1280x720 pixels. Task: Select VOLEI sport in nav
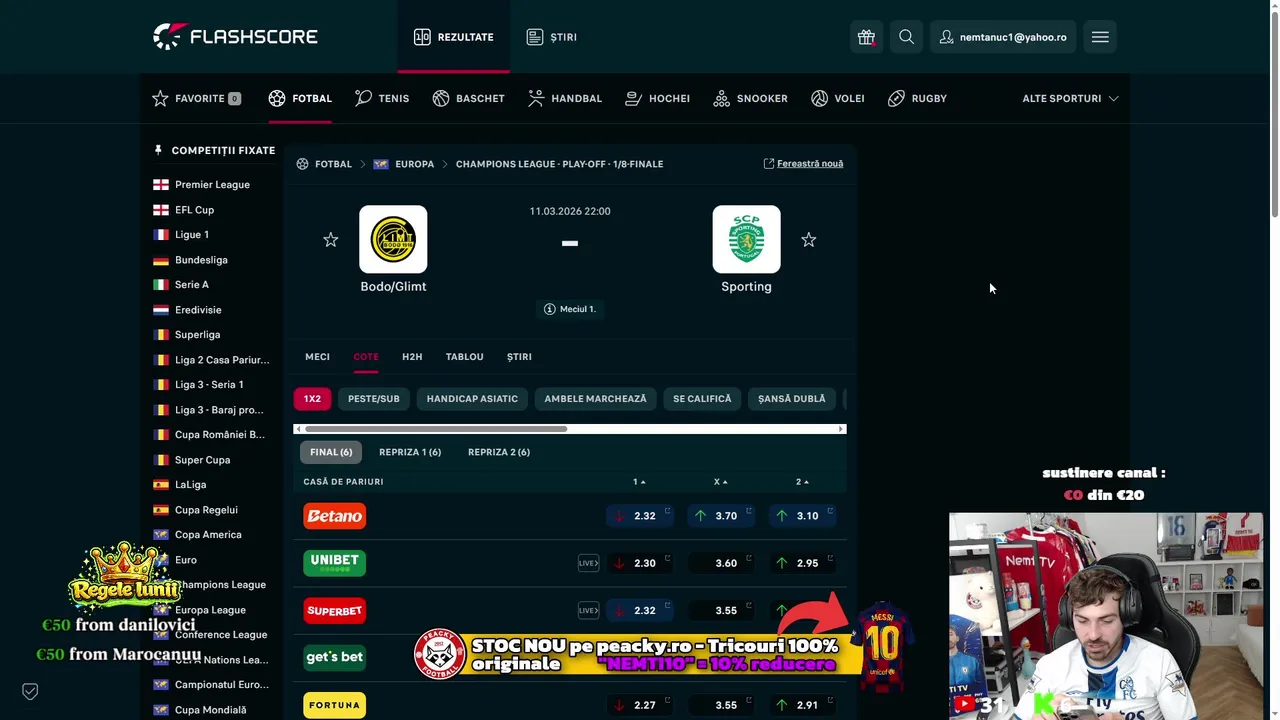point(838,98)
